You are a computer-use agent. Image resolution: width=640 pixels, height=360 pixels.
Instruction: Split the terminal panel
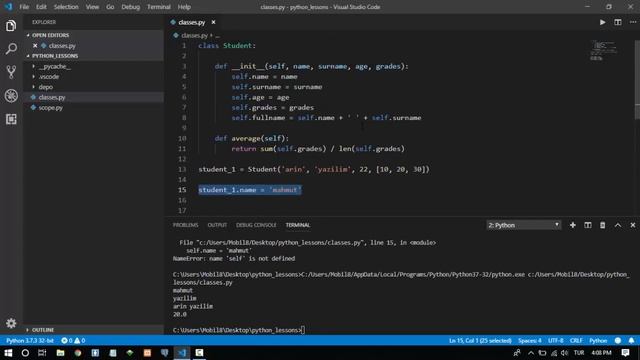tap(588, 225)
